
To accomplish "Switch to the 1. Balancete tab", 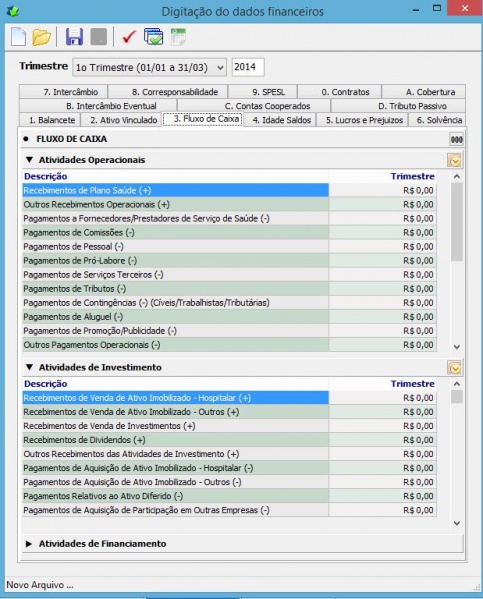I will [50, 120].
